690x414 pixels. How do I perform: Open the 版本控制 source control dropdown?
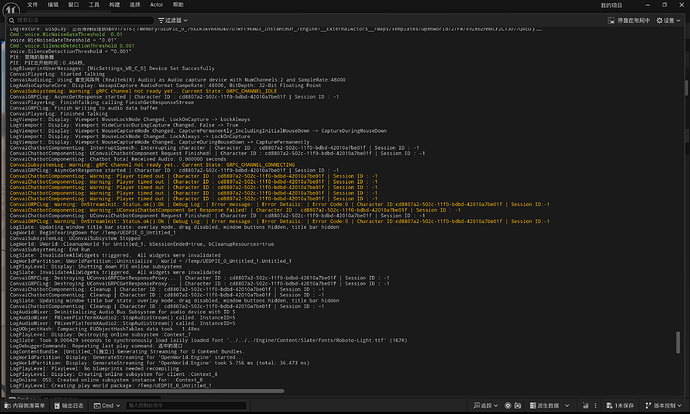(663, 406)
